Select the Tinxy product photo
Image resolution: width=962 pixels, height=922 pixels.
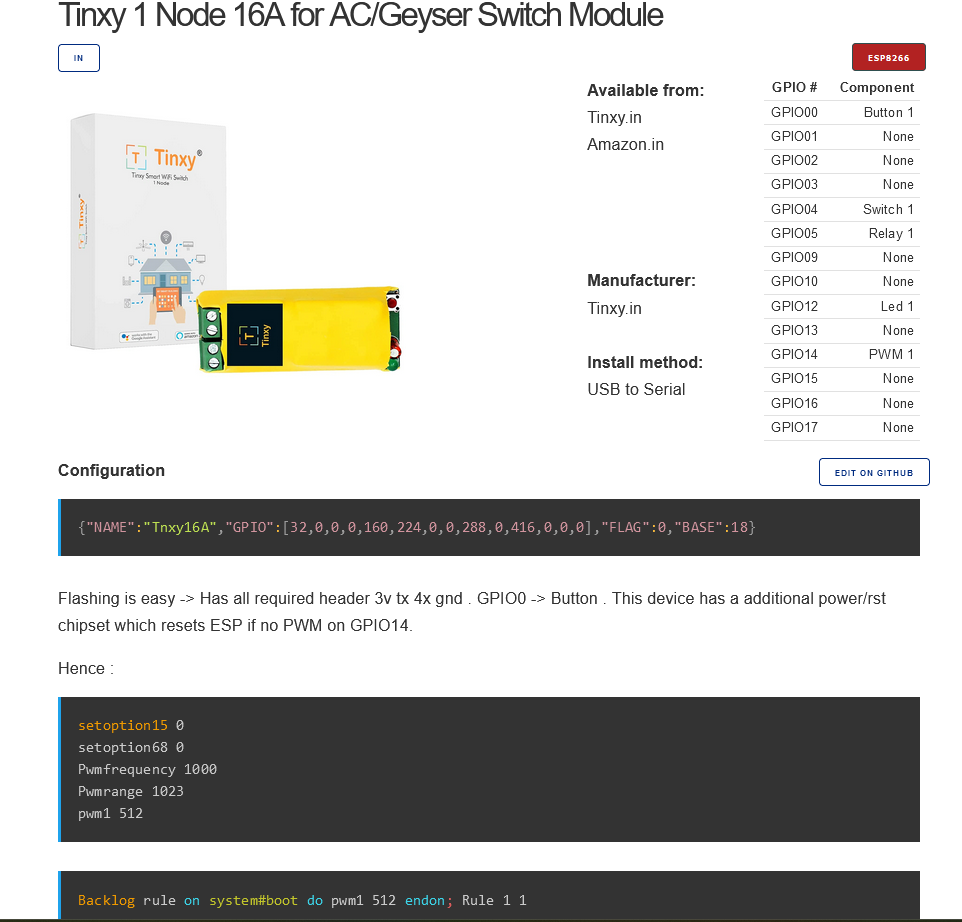click(235, 245)
